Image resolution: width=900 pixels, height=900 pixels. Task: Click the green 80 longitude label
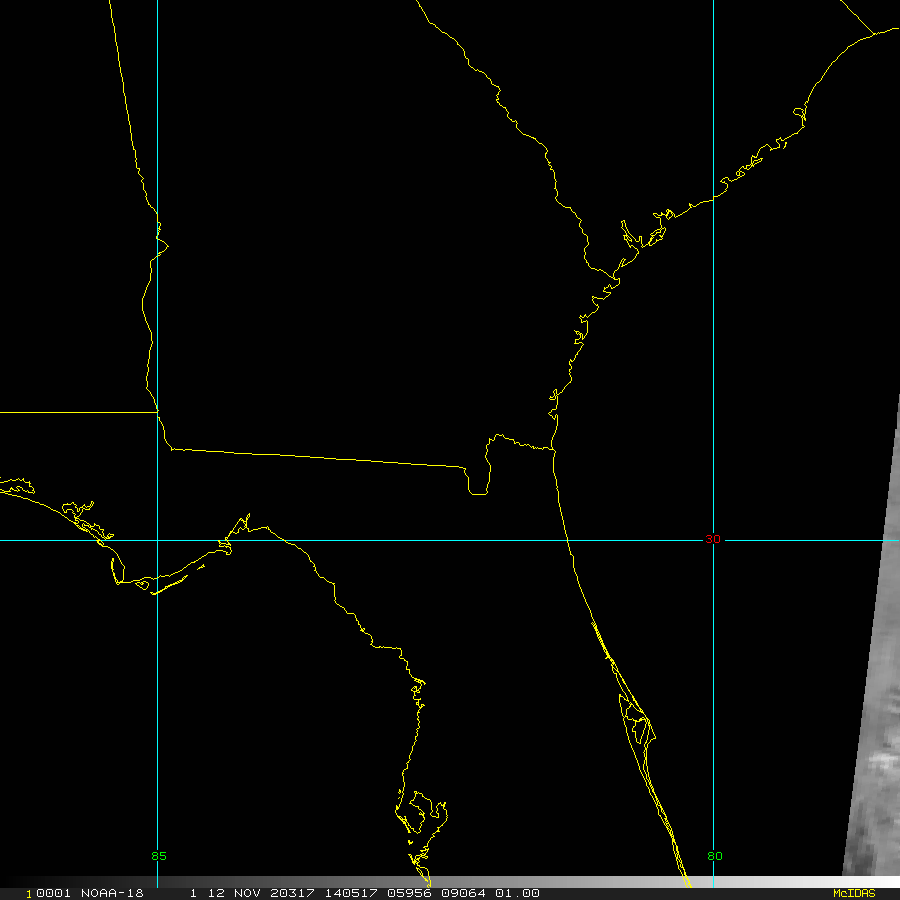[x=714, y=856]
